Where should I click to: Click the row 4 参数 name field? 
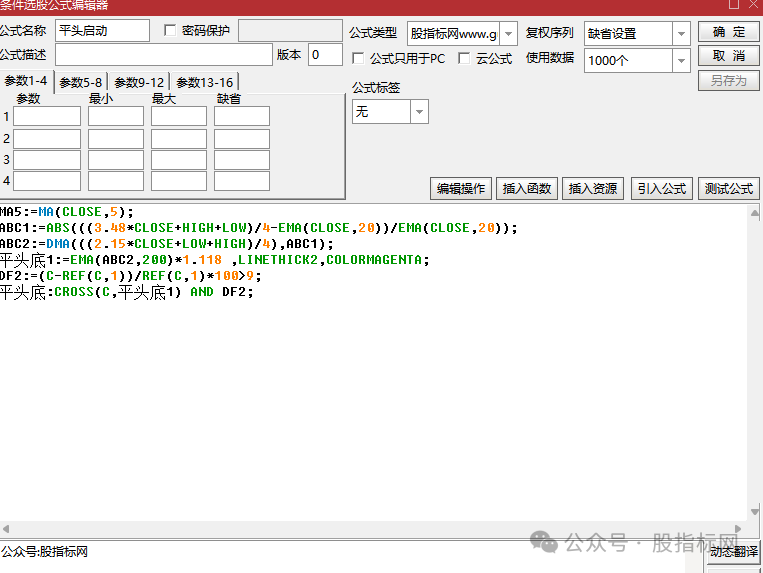(x=47, y=181)
